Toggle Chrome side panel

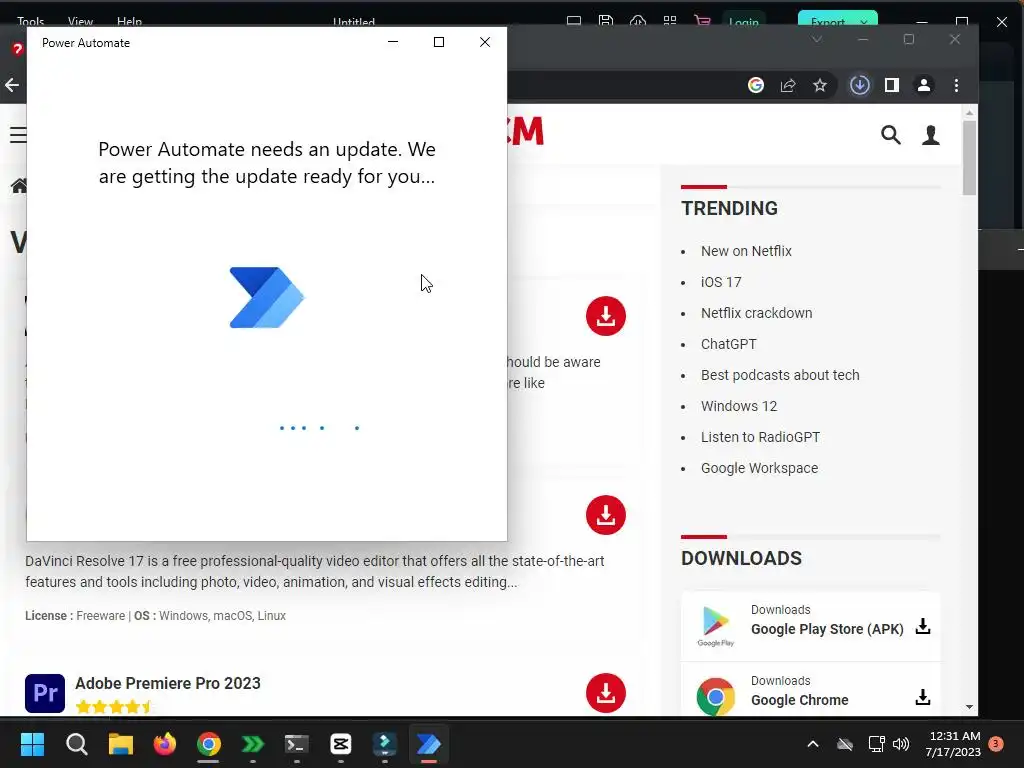(x=891, y=85)
